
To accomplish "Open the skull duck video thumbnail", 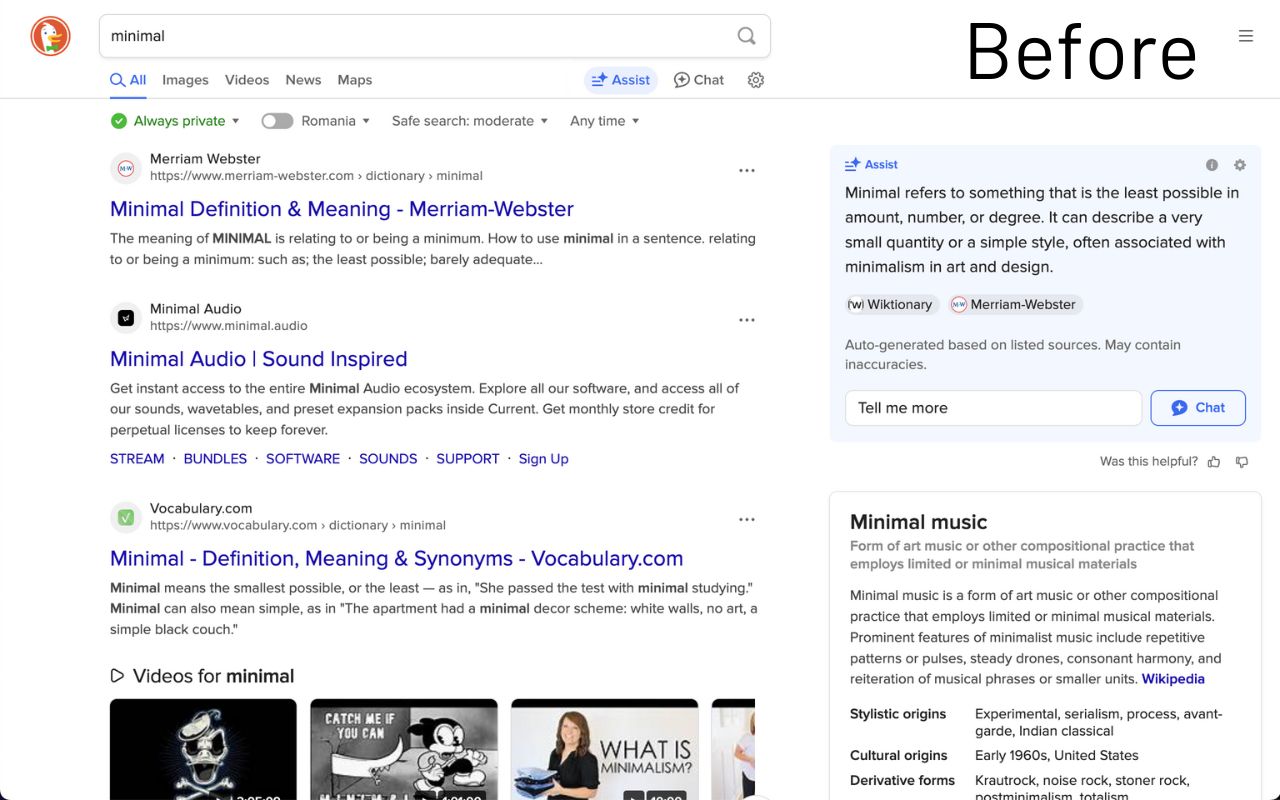I will point(203,749).
